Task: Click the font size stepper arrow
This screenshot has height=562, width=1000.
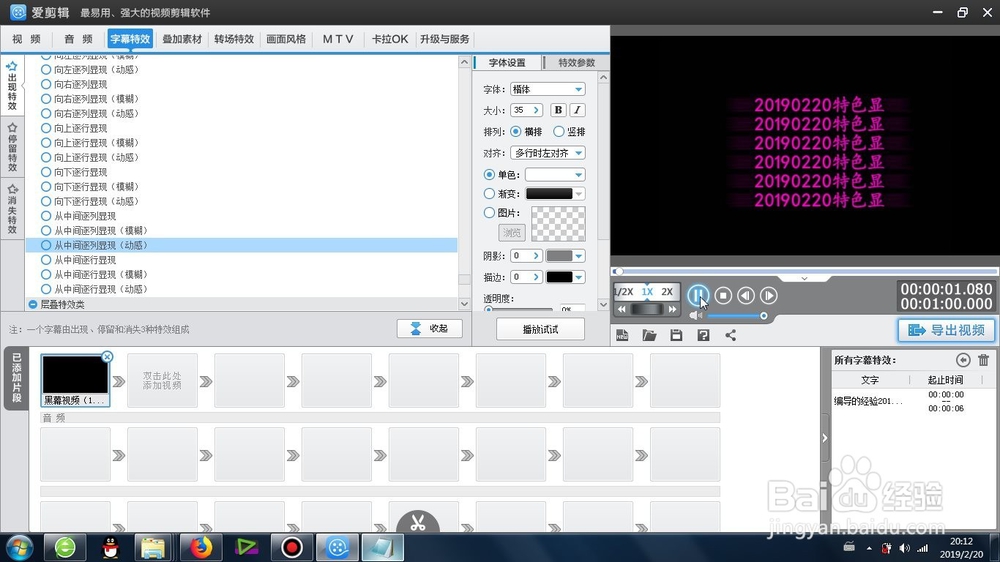Action: (x=536, y=110)
